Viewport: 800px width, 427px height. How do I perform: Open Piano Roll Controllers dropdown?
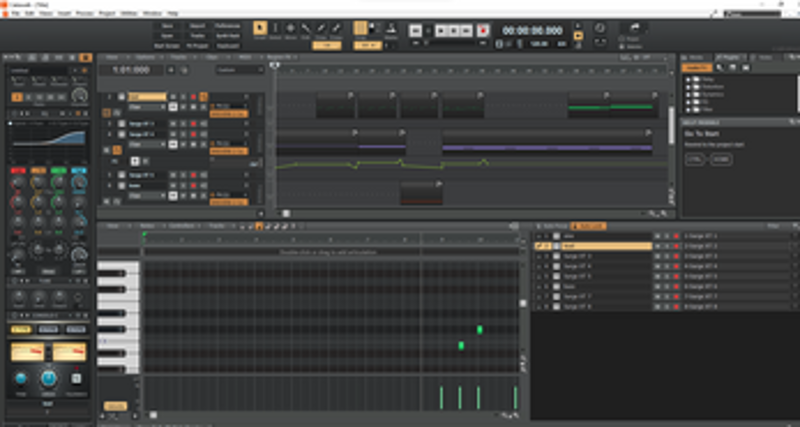184,225
